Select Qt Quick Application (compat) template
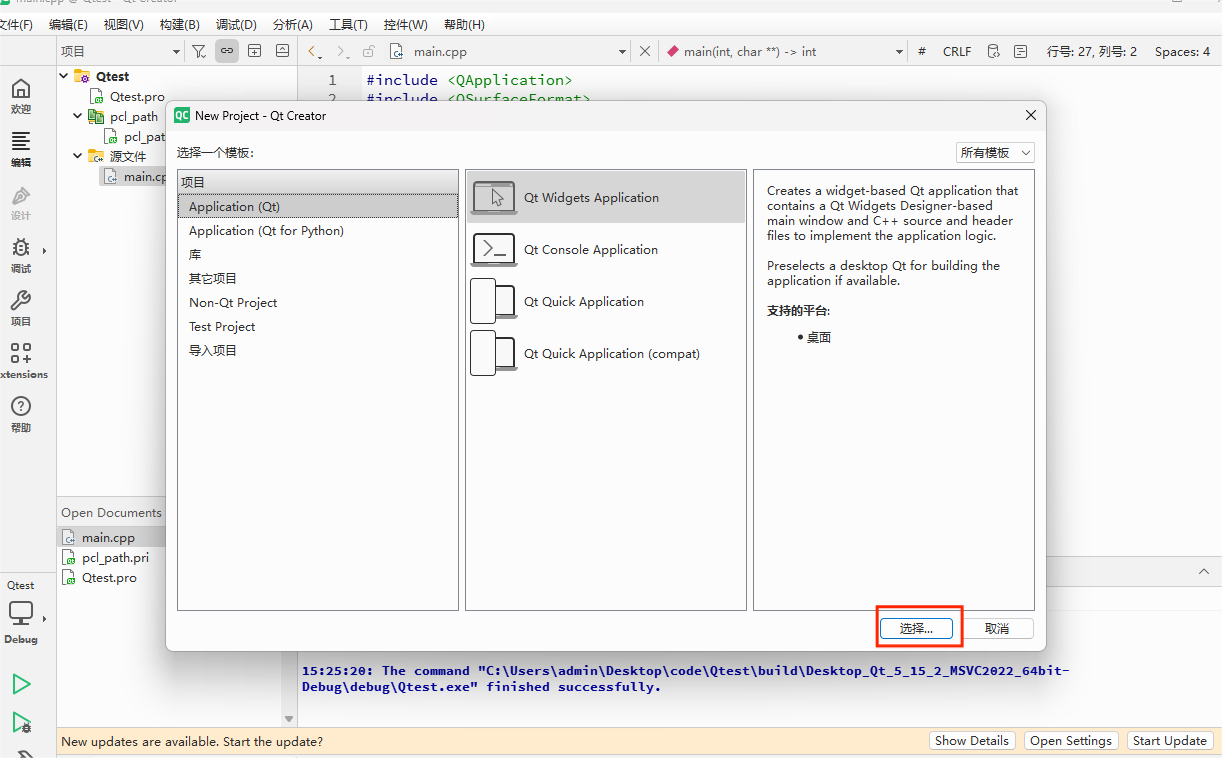This screenshot has height=758, width=1222. point(606,354)
